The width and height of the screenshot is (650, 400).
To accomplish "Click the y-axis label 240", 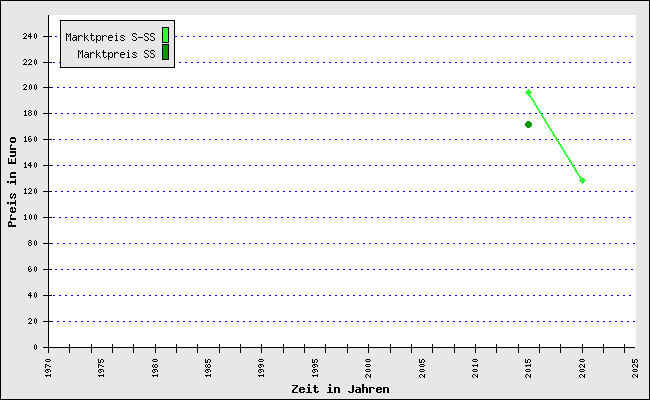I will (30, 36).
